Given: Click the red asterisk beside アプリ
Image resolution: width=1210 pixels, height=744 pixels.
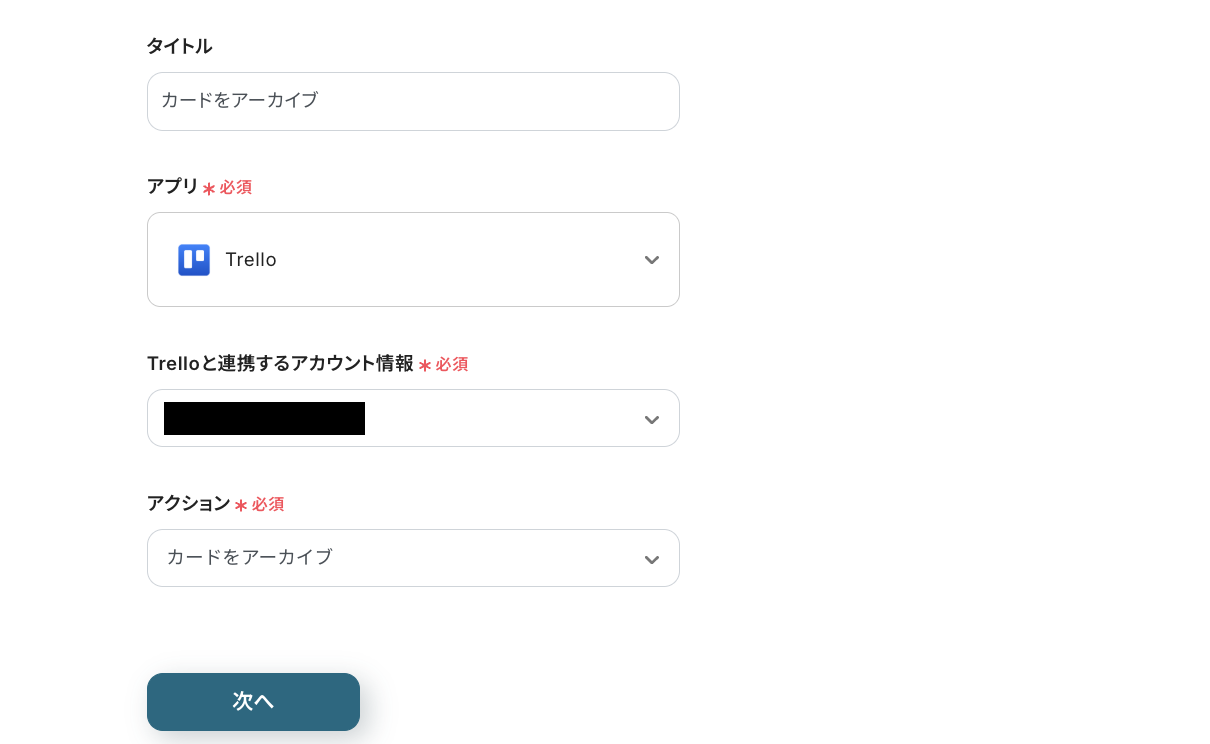Looking at the screenshot, I should (209, 188).
